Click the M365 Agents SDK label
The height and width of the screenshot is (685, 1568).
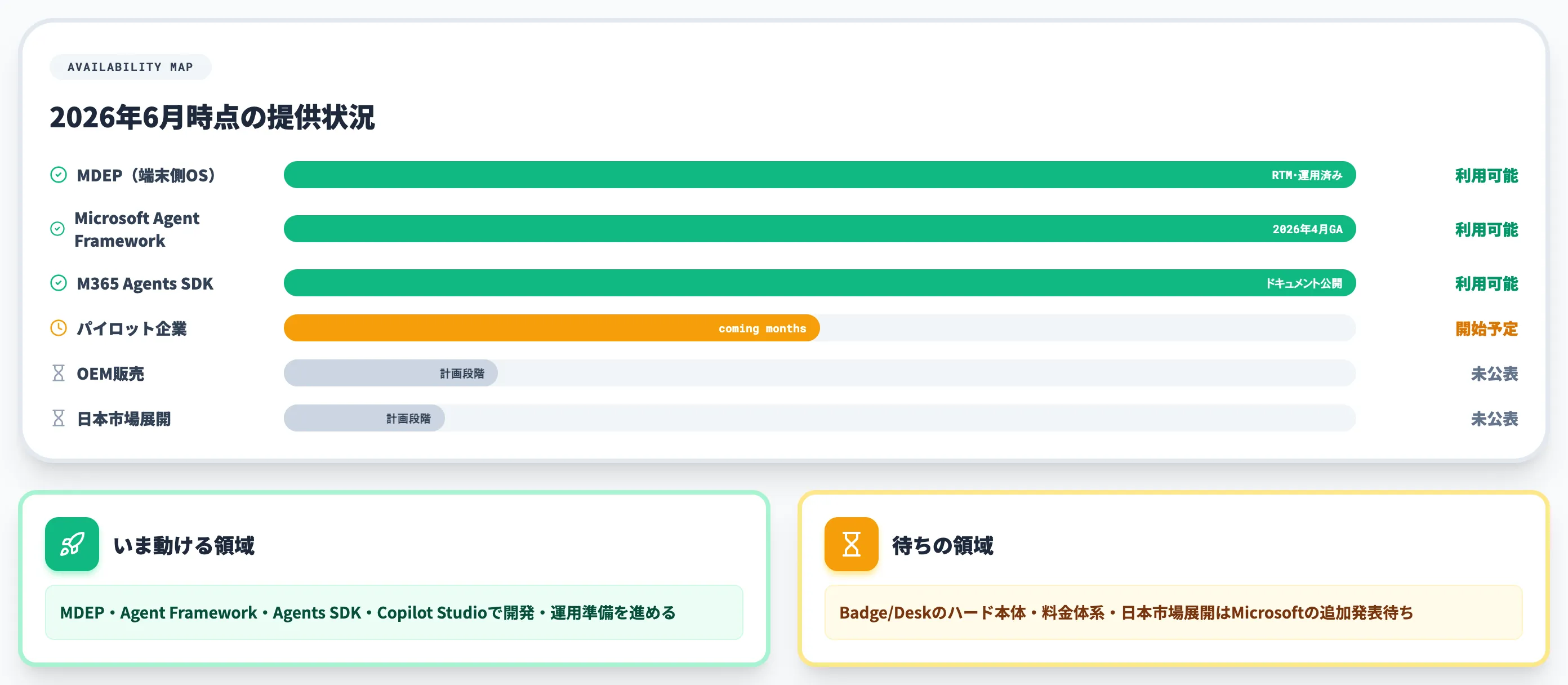tap(145, 284)
